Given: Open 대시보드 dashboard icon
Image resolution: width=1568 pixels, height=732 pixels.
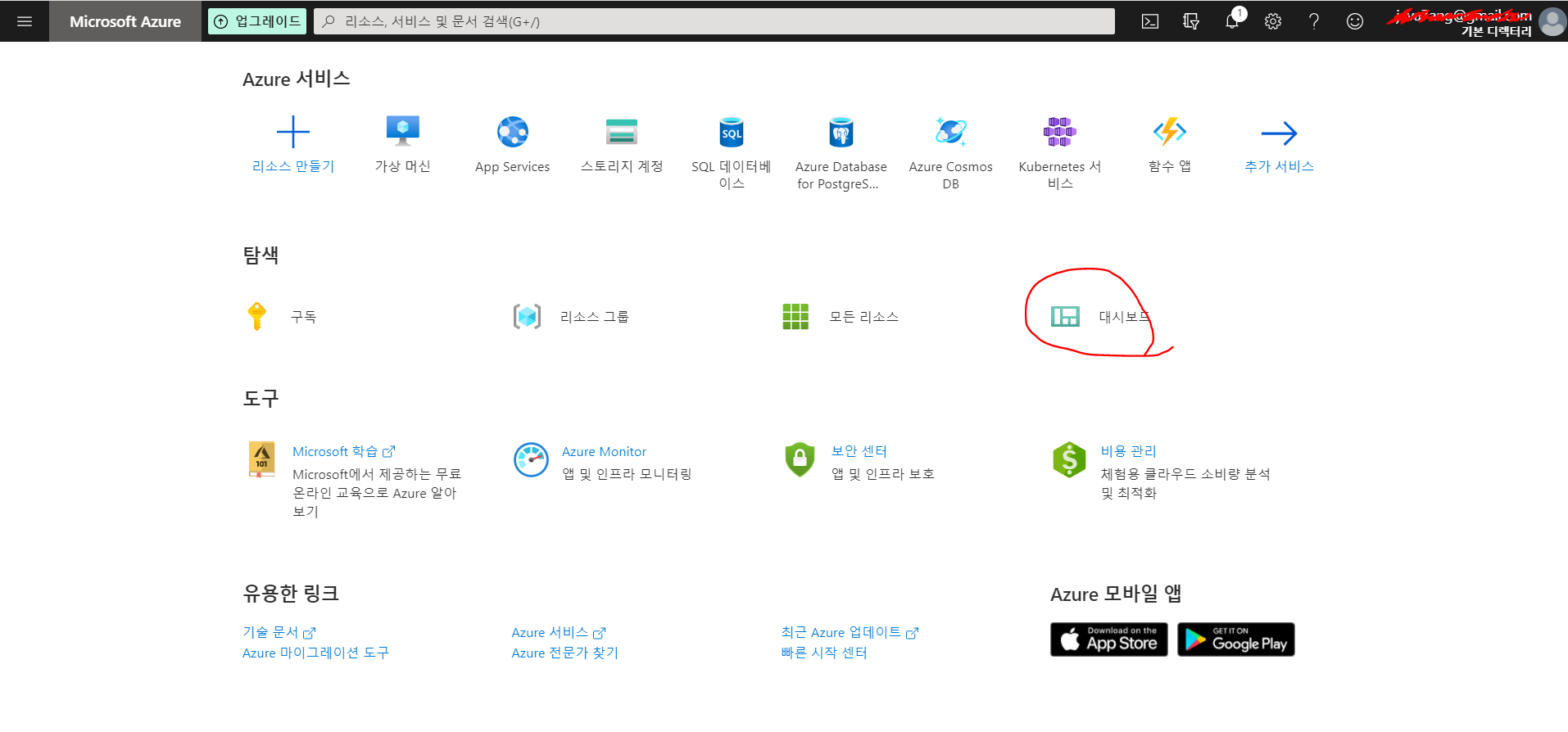Looking at the screenshot, I should click(x=1065, y=316).
